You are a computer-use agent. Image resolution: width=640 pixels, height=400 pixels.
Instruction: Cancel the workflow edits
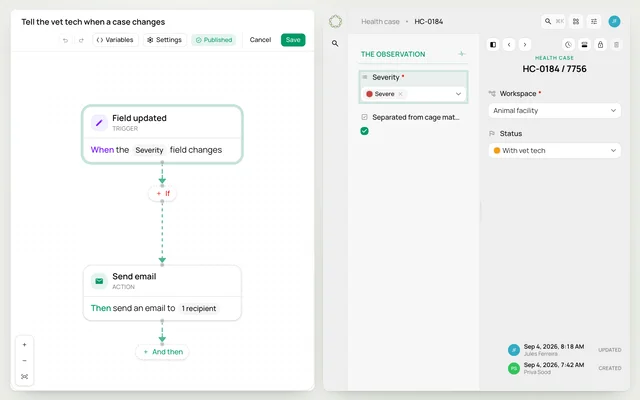click(260, 40)
